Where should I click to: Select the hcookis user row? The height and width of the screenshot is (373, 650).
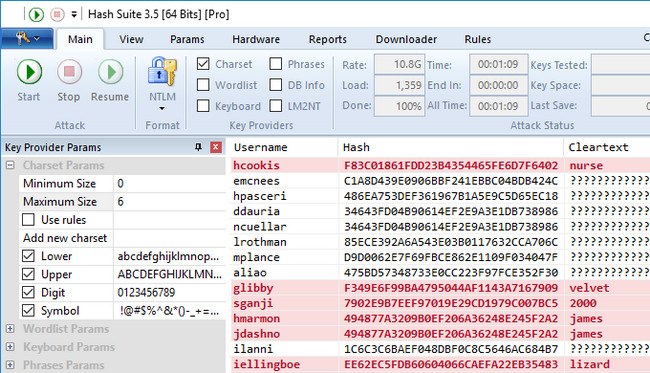440,165
